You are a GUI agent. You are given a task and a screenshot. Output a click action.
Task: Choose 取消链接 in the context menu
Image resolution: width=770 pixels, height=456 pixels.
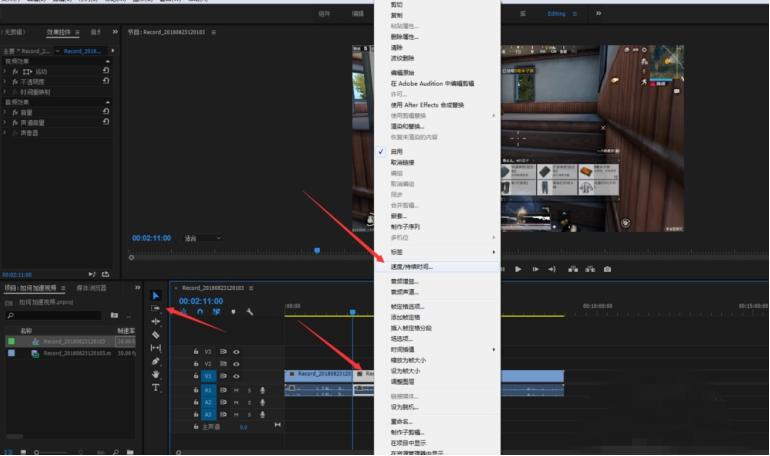coord(438,162)
